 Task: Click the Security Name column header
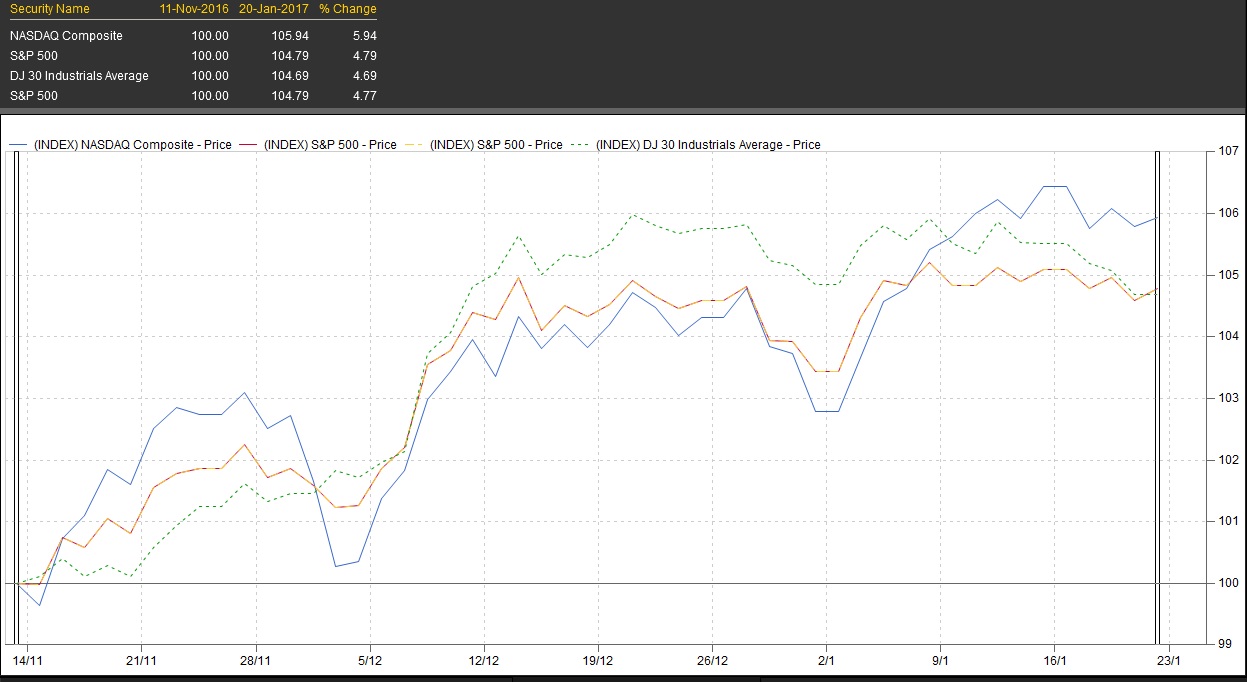(x=49, y=9)
